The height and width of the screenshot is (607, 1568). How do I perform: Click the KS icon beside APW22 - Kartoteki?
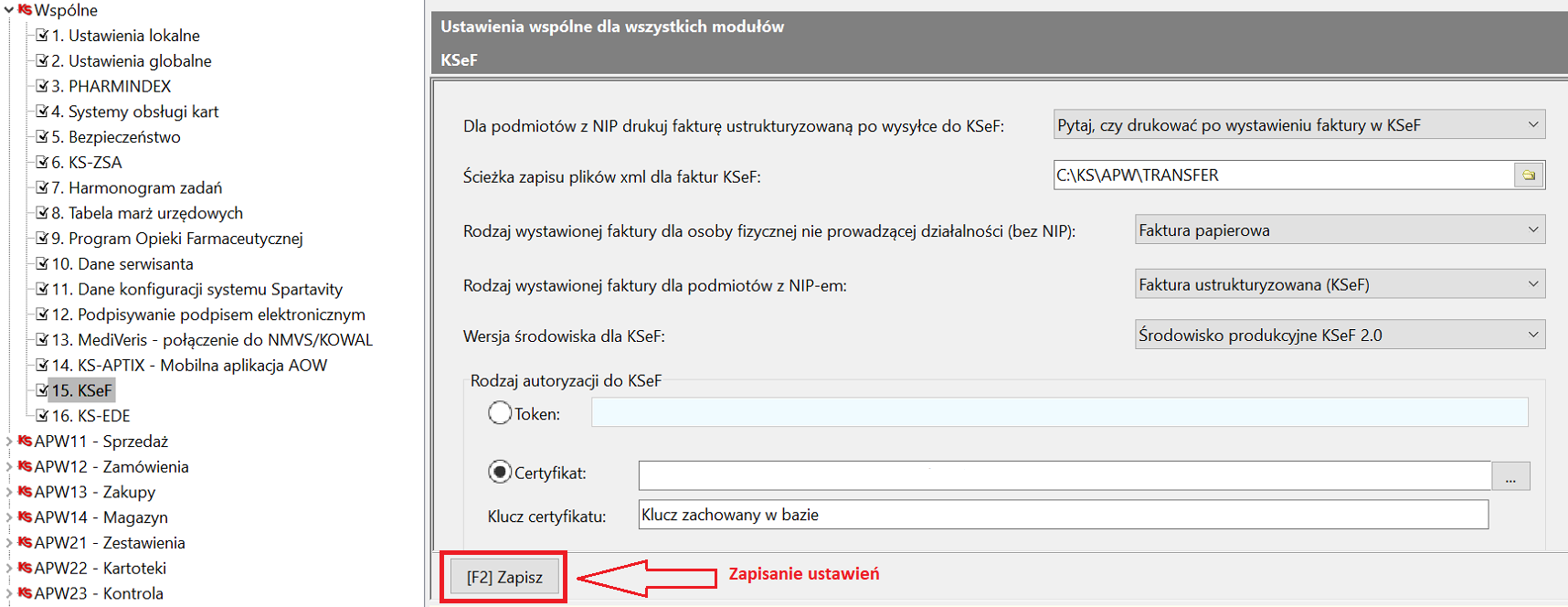pyautogui.click(x=25, y=569)
